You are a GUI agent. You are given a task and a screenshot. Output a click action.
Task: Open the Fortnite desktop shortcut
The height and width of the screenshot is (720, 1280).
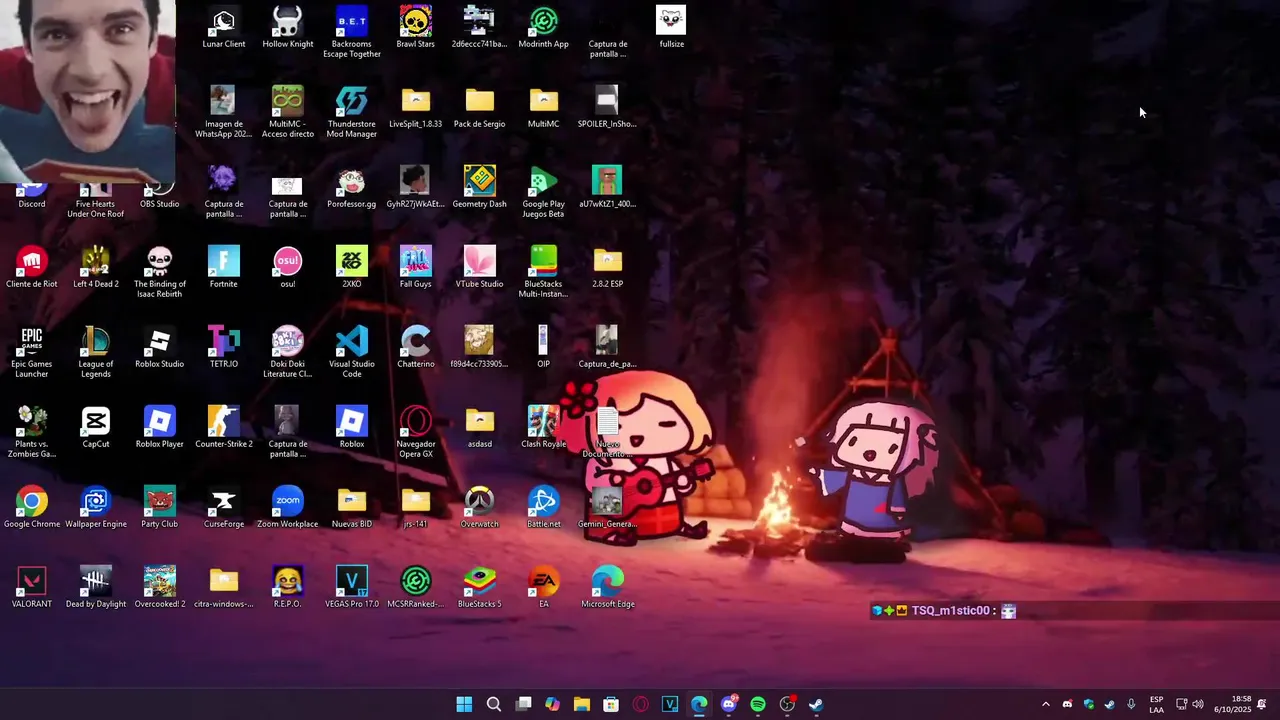click(224, 268)
